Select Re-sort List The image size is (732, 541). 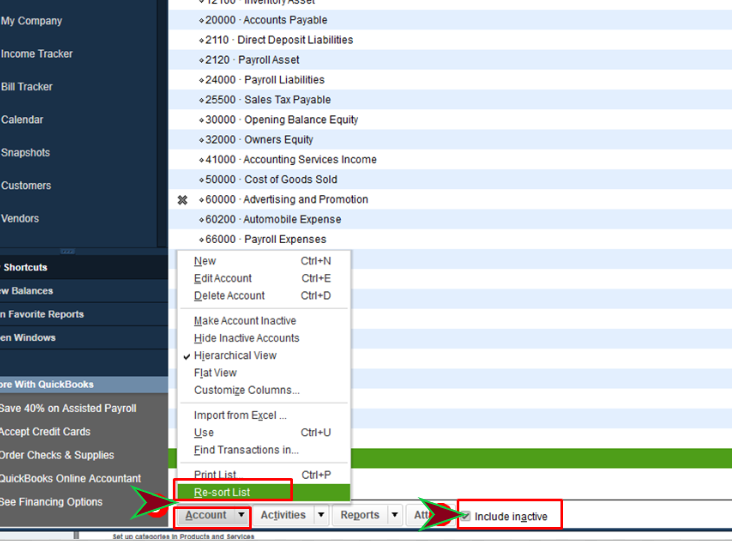[x=264, y=492]
